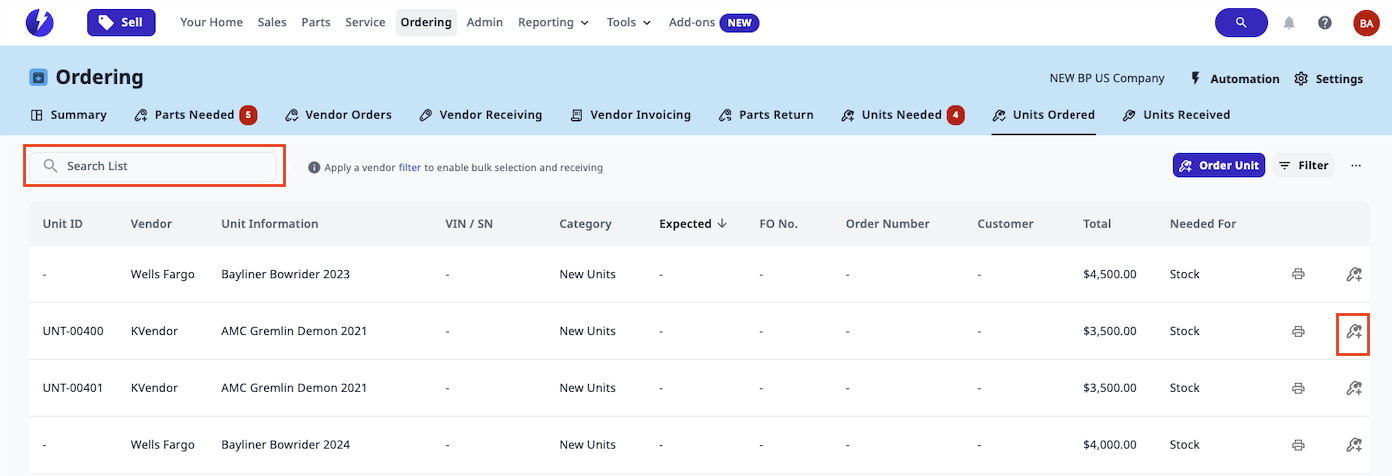Focus the Search List input field
The image size is (1392, 476).
click(155, 166)
